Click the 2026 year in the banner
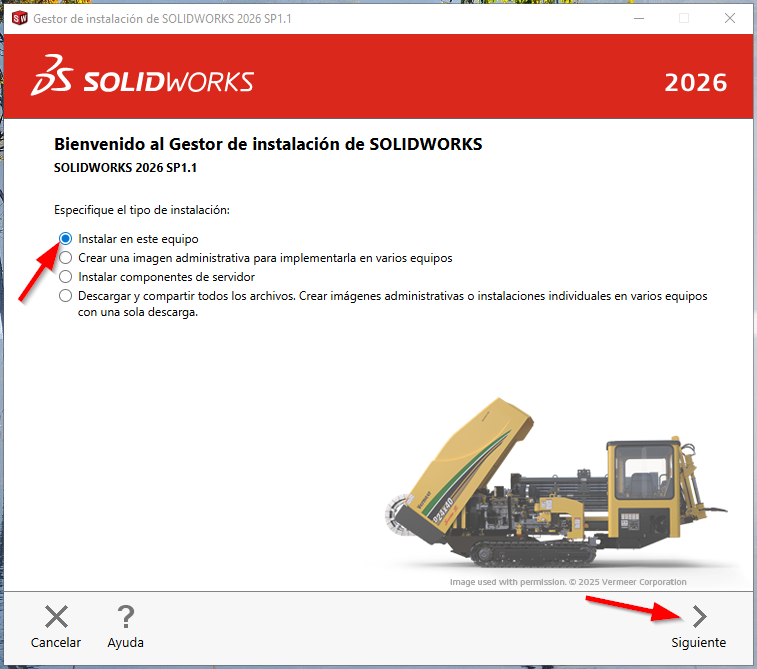Viewport: 757px width, 669px height. tap(696, 83)
